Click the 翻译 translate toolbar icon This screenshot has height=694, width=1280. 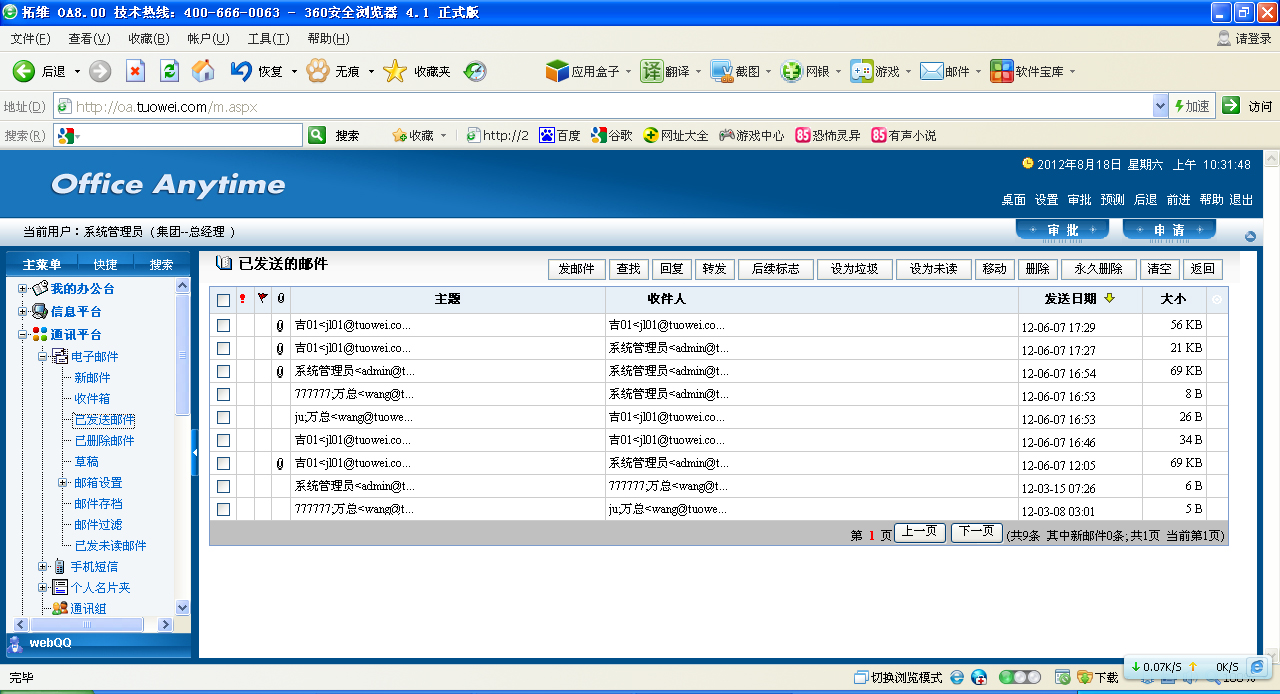pyautogui.click(x=652, y=71)
